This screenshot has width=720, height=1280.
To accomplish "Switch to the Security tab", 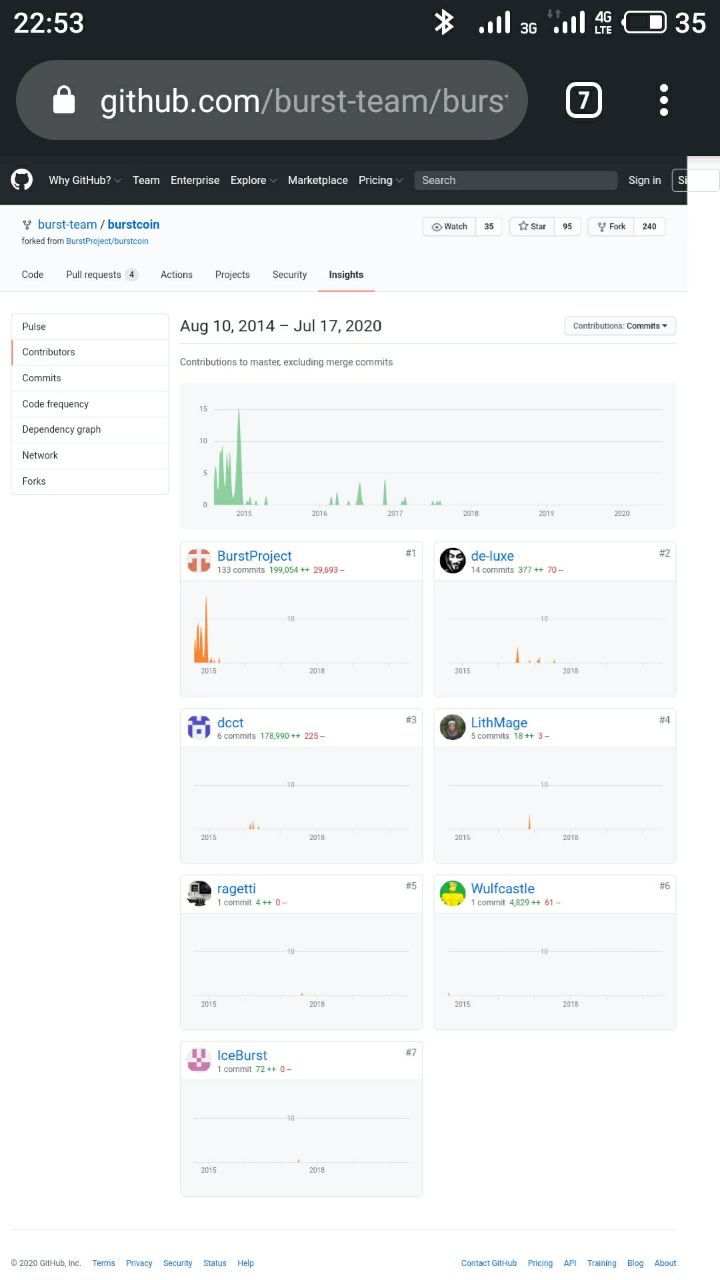I will point(290,275).
